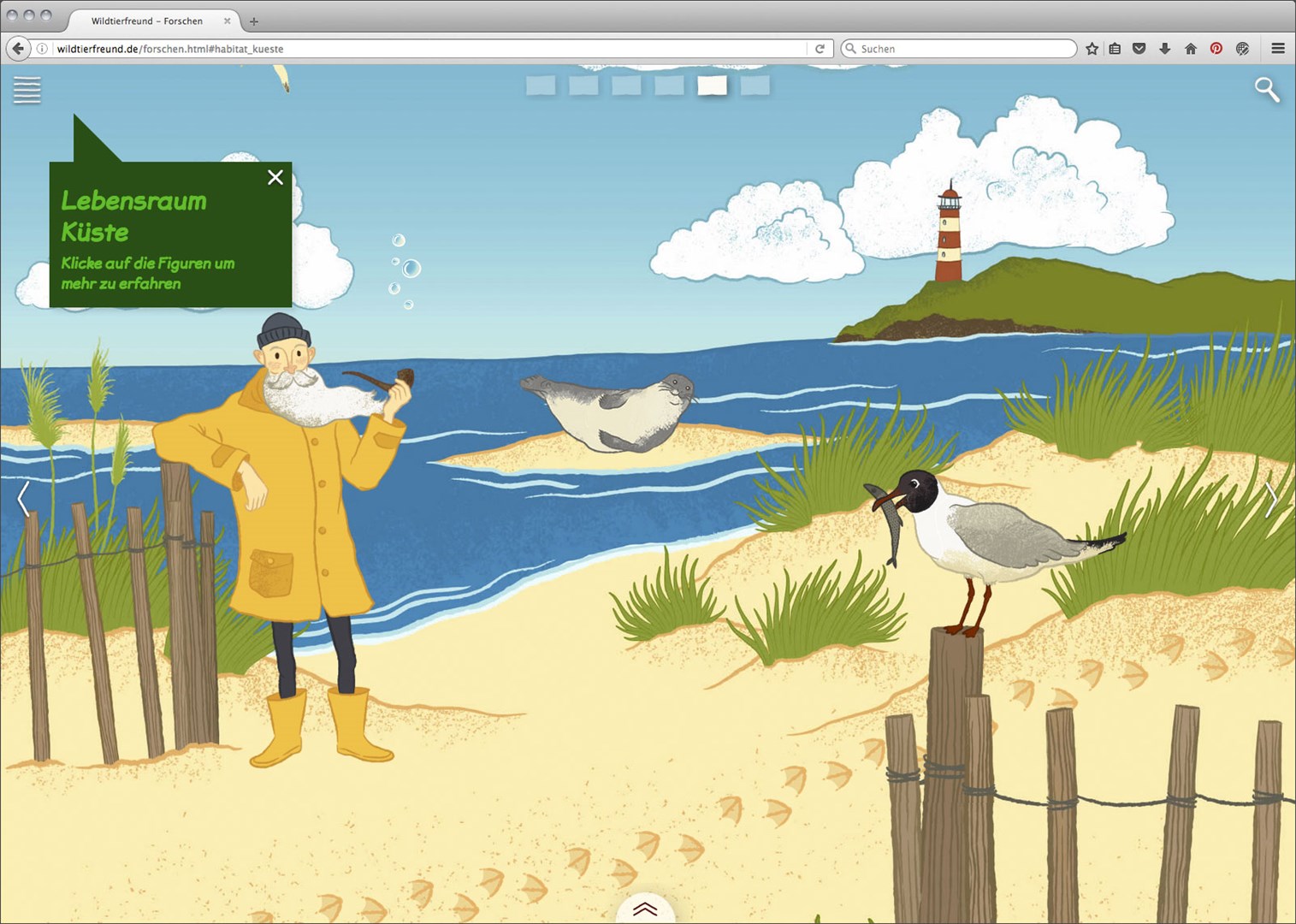Go to previous habitat with left arrow
The image size is (1296, 924).
tap(24, 499)
